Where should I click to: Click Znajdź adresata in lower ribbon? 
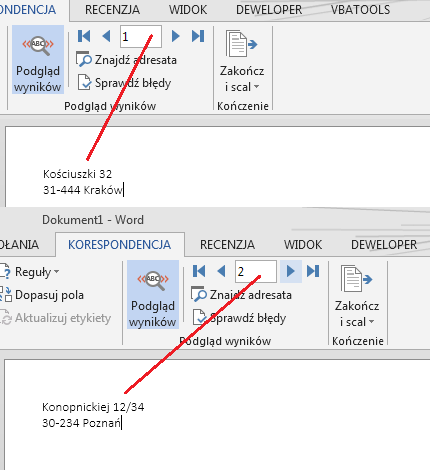pyautogui.click(x=241, y=295)
